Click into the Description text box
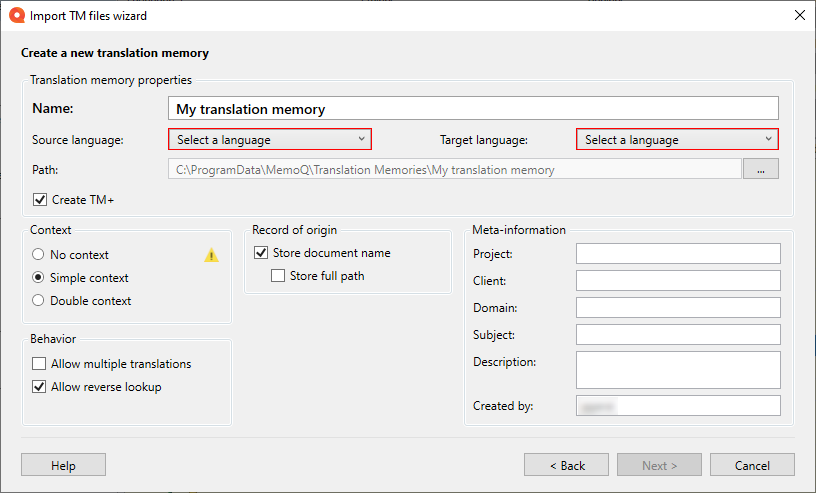The image size is (816, 493). (678, 369)
